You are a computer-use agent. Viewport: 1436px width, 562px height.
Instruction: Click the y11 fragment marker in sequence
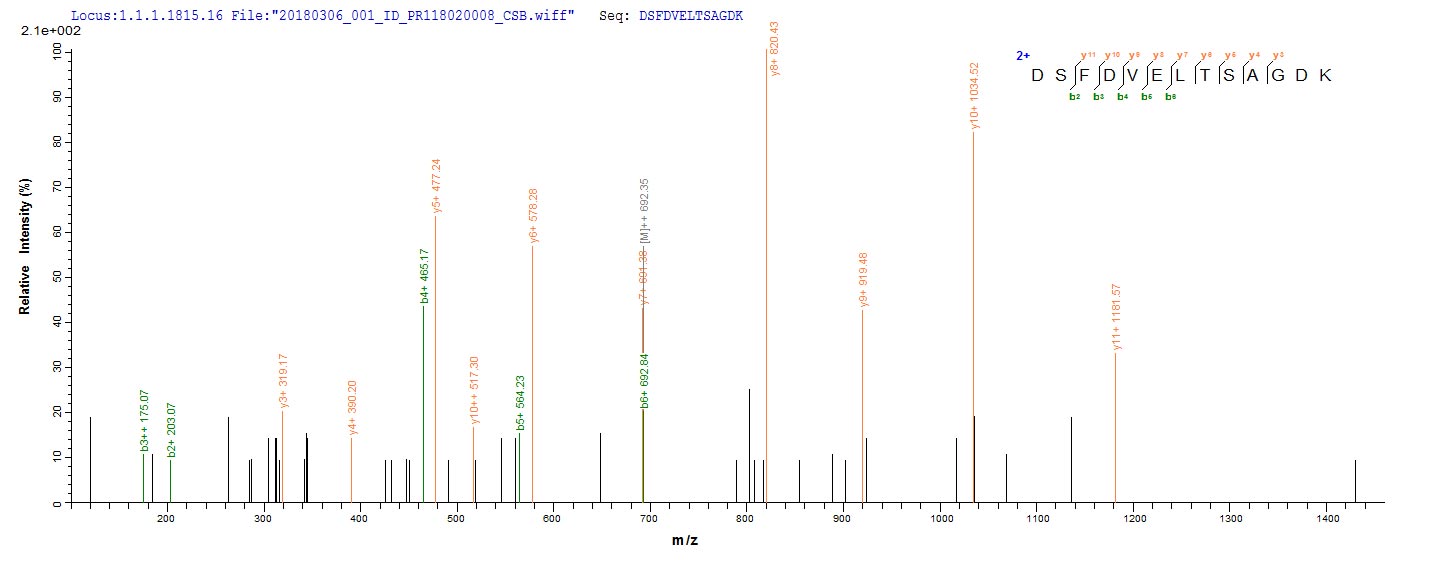[x=1087, y=55]
